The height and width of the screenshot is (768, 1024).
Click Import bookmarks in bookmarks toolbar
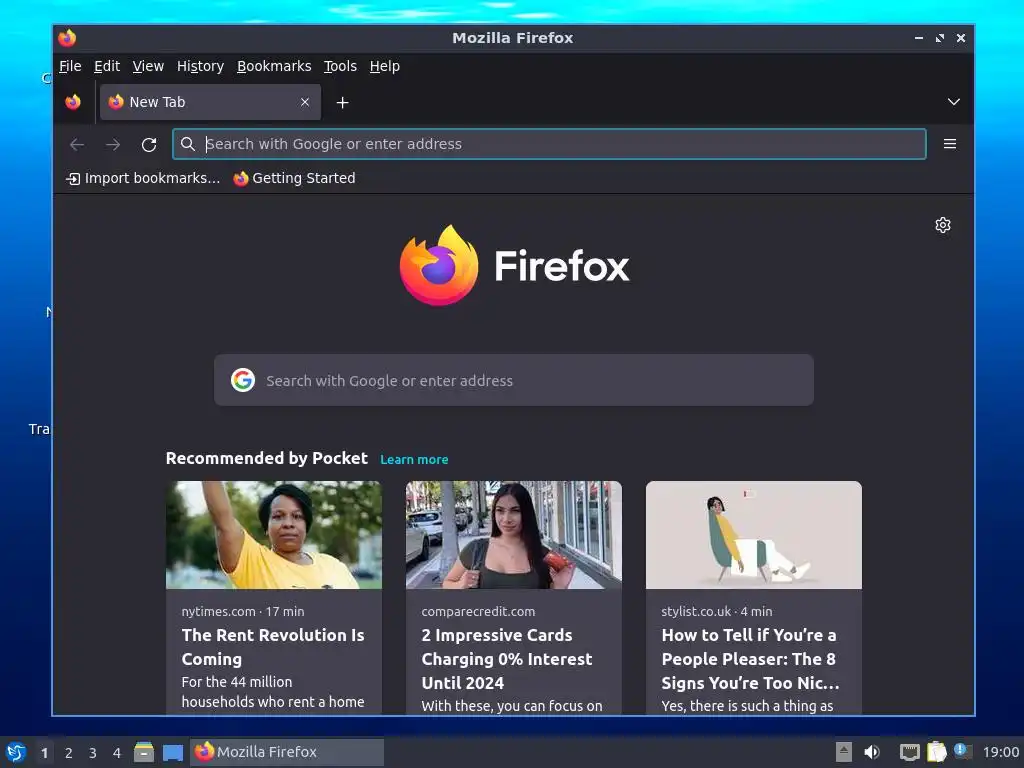(x=143, y=178)
